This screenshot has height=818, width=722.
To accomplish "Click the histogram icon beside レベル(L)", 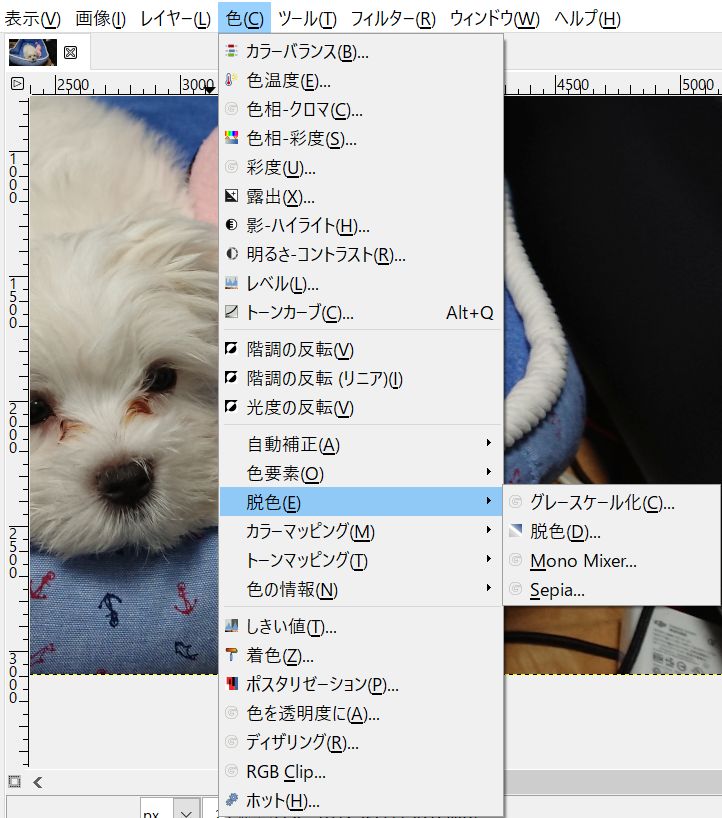I will coord(231,283).
